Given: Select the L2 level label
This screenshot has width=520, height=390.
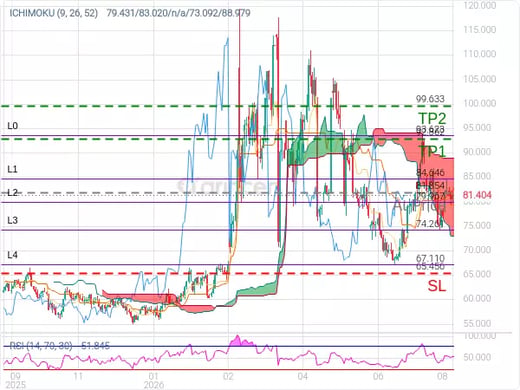Looking at the screenshot, I should click(x=12, y=192).
